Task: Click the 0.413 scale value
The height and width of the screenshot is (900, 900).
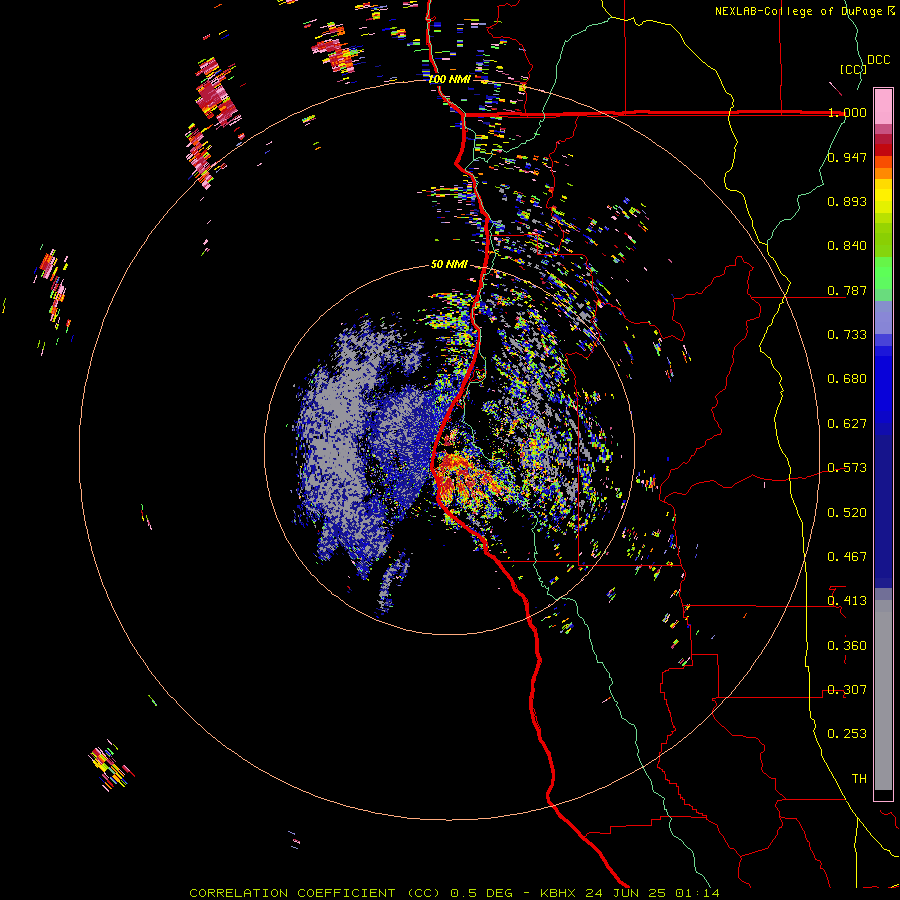Action: click(847, 601)
